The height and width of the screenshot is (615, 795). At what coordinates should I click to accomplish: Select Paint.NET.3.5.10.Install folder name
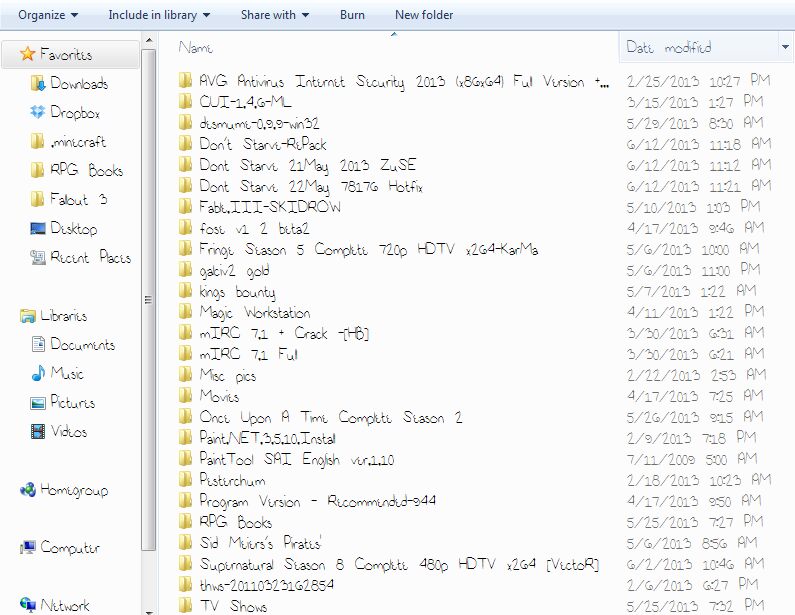point(267,438)
